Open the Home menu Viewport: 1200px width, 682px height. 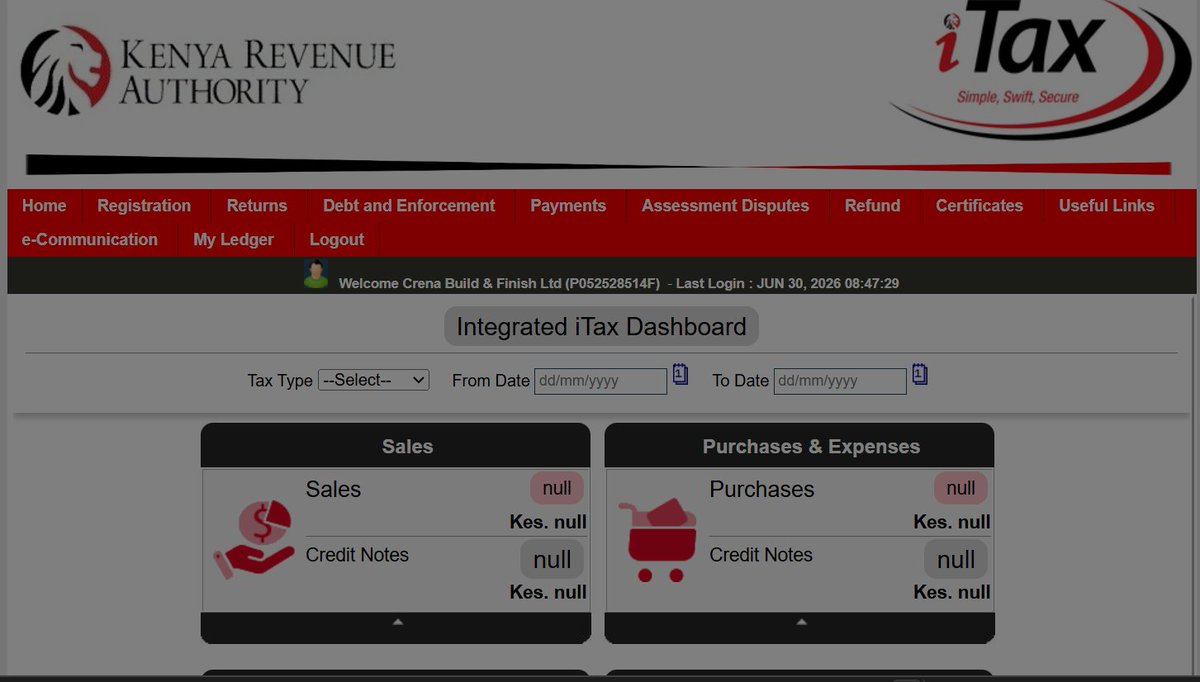(x=44, y=206)
